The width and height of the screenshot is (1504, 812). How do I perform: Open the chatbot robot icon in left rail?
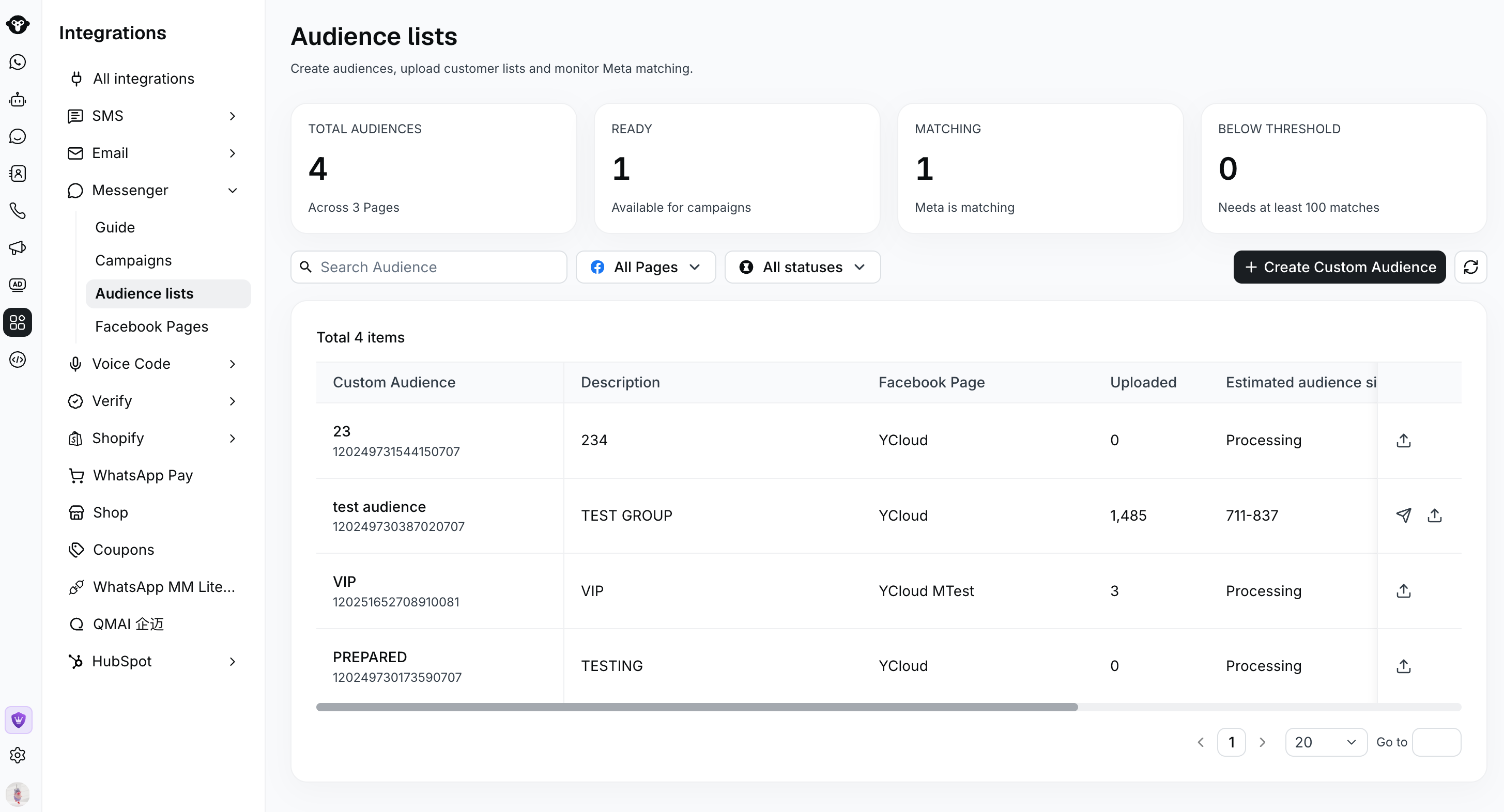(x=18, y=99)
